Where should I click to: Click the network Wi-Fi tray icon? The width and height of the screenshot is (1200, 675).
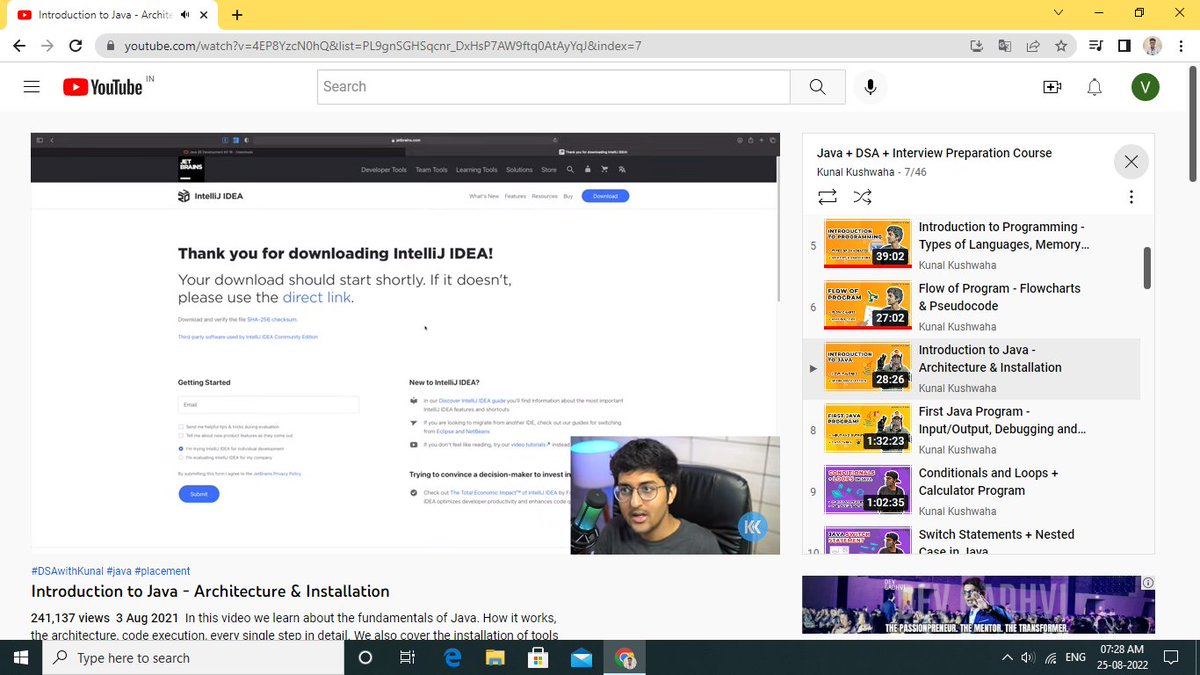point(1050,658)
